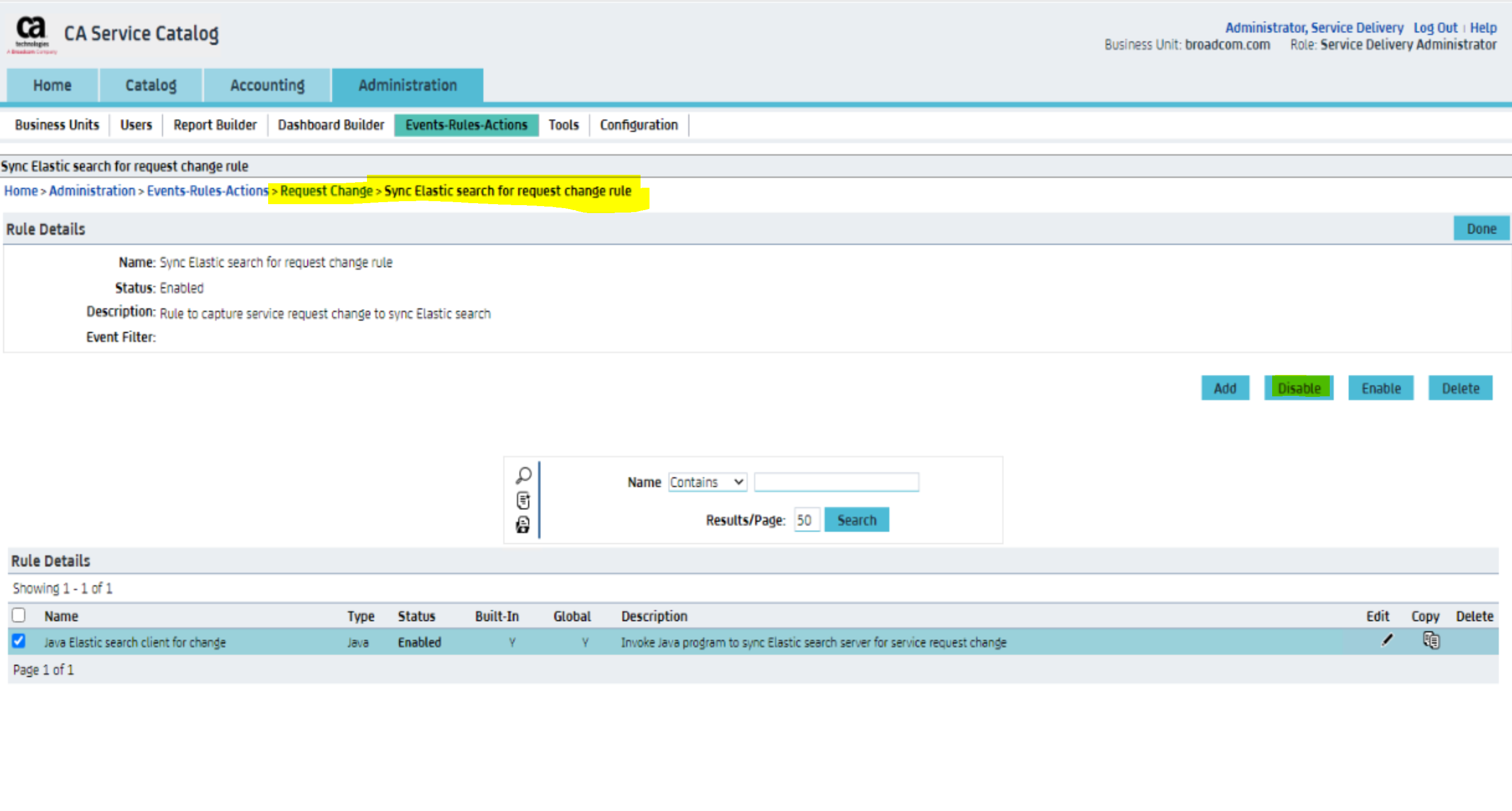1512x811 pixels.
Task: Click the Request Change breadcrumb link
Action: tap(326, 191)
